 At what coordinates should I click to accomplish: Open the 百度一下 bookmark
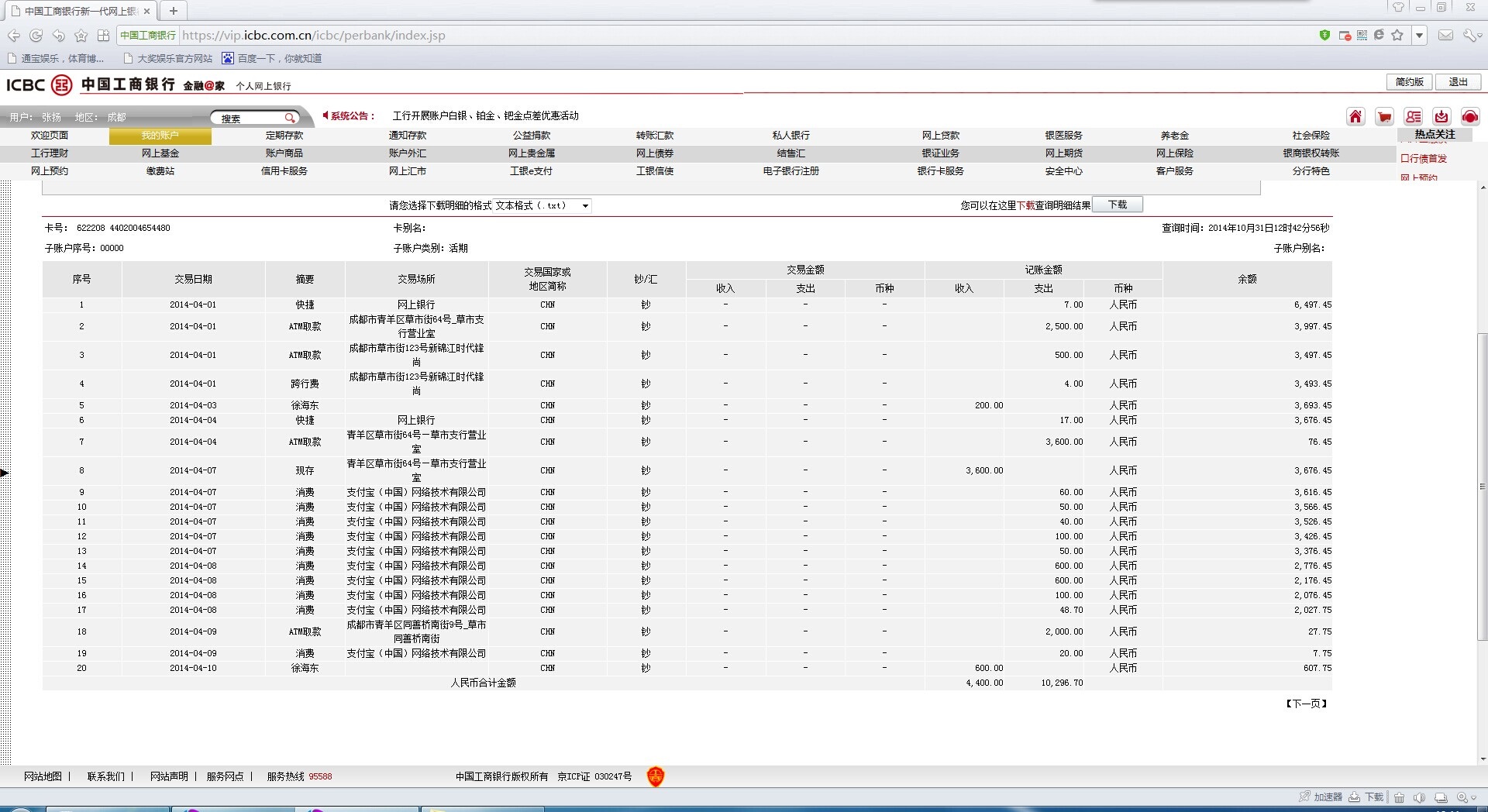[272, 59]
